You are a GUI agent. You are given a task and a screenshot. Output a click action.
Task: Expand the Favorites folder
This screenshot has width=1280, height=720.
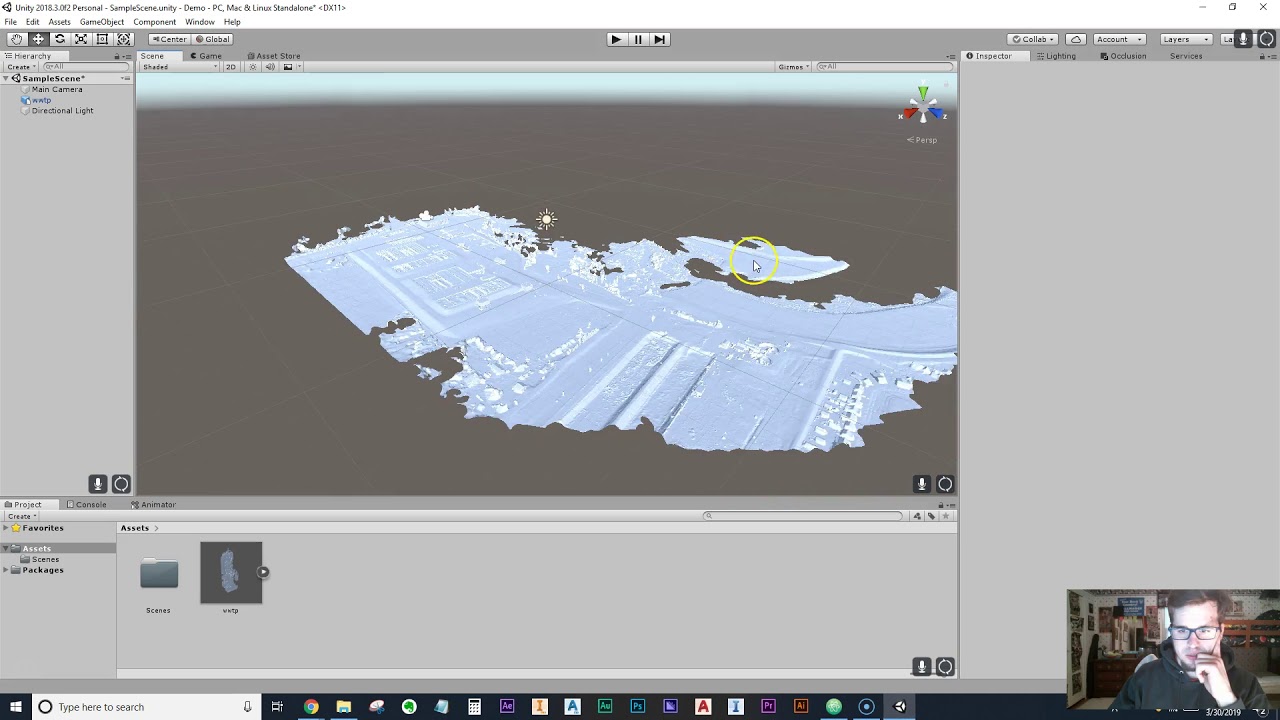(6, 528)
